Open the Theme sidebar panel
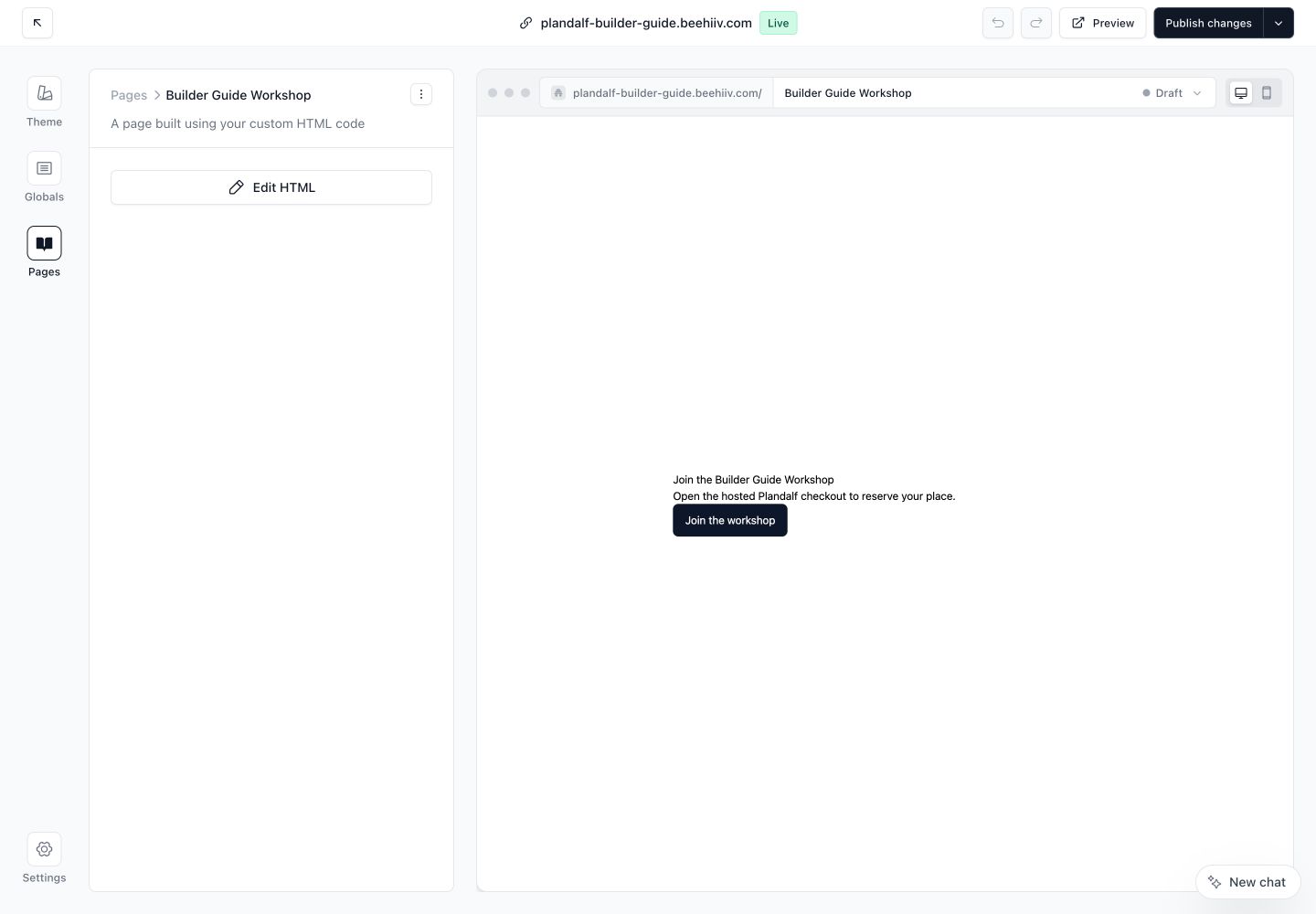Viewport: 1316px width, 914px height. tap(44, 102)
